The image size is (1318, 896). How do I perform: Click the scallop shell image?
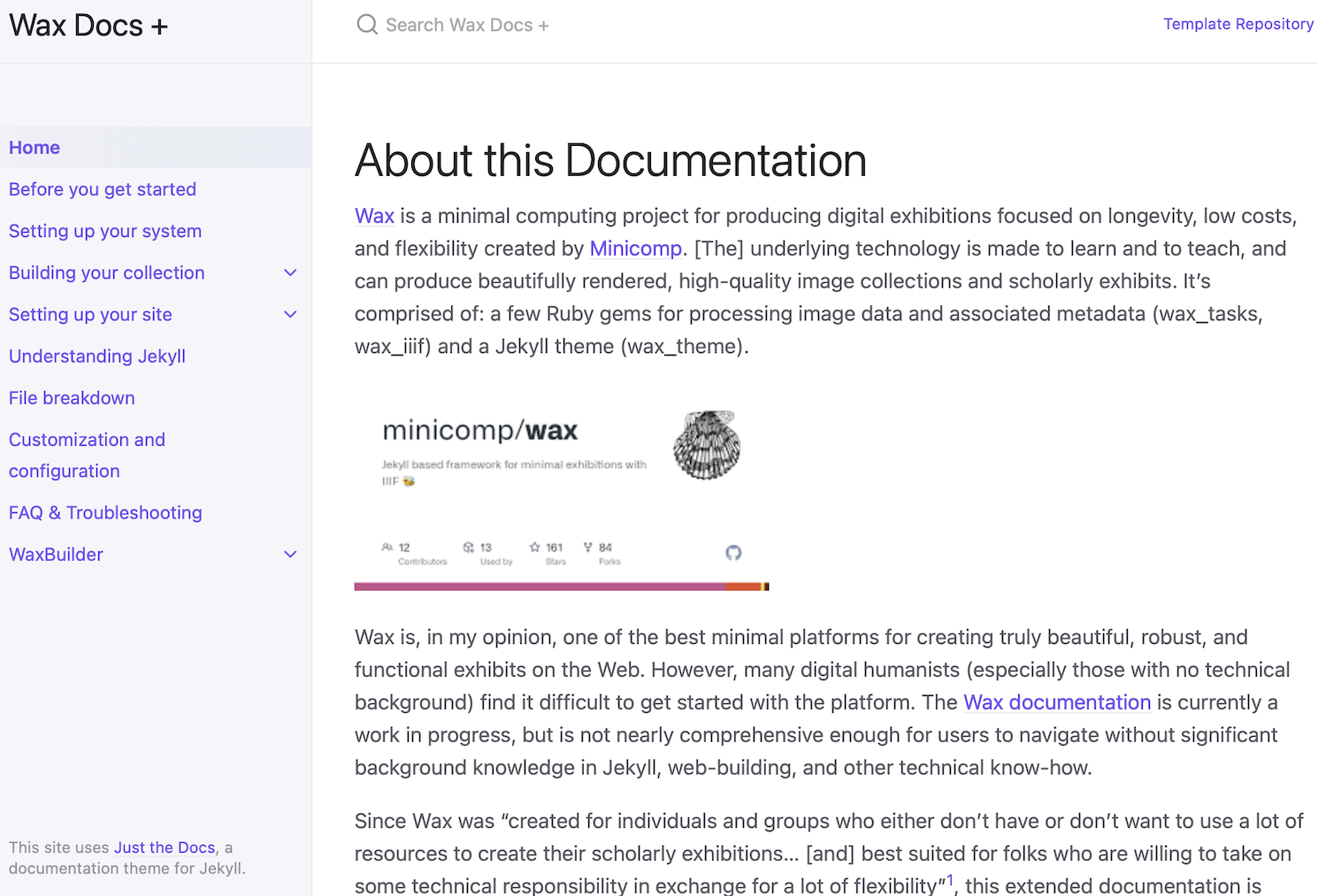(707, 445)
